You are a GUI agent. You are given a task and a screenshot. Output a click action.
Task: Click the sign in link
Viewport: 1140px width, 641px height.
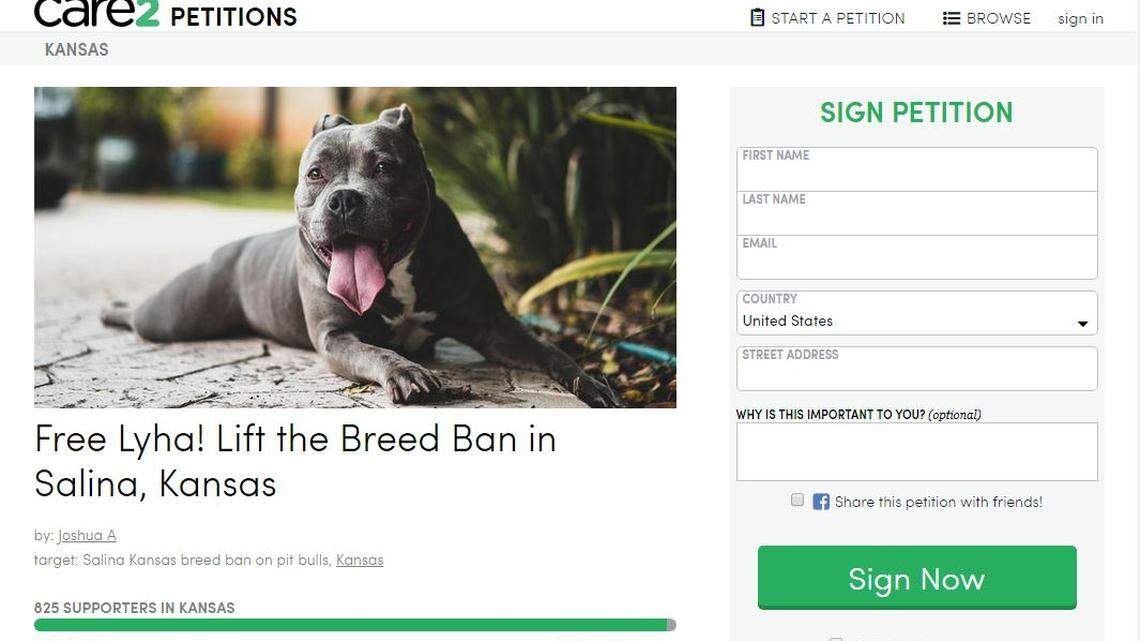click(1080, 17)
